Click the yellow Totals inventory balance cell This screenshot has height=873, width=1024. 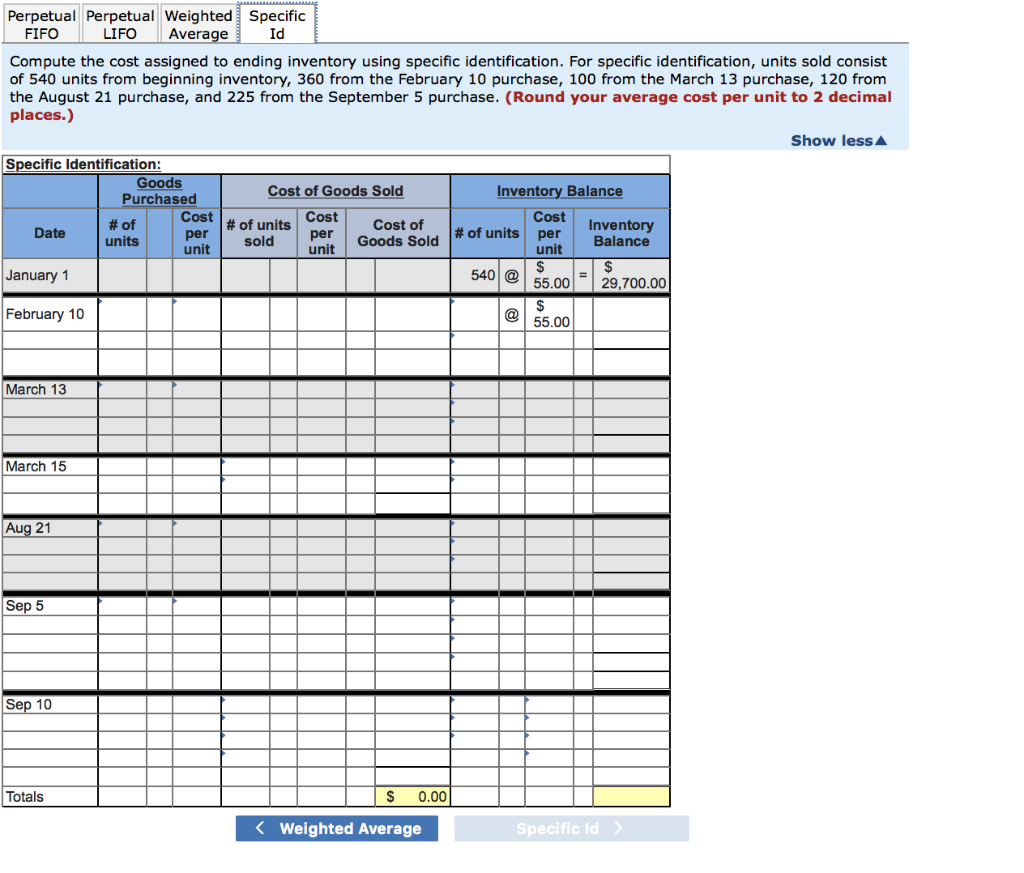click(631, 797)
